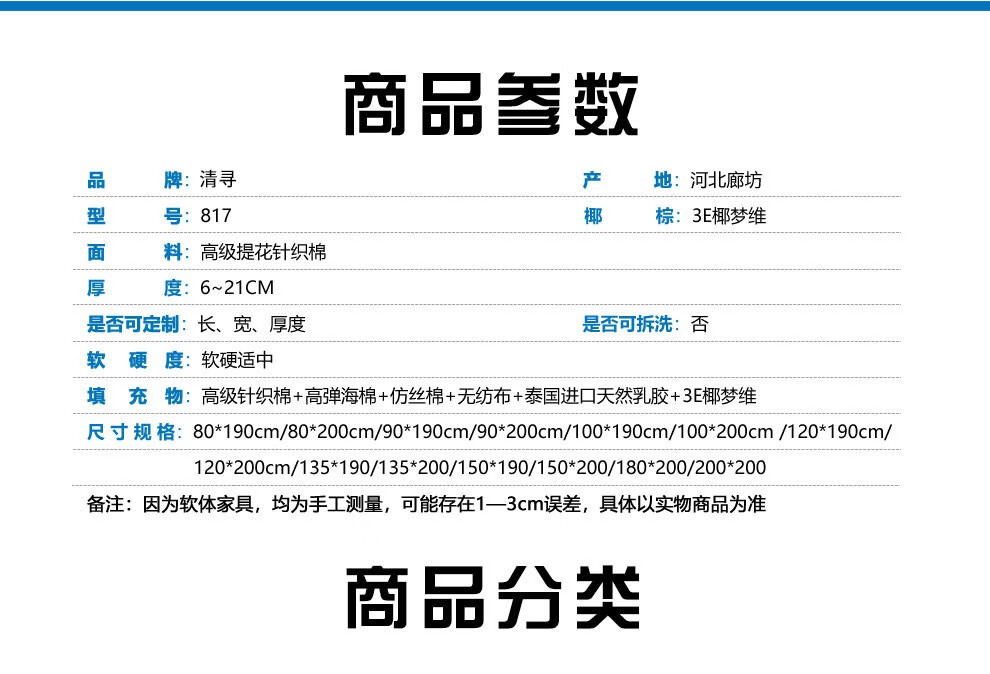Screen dimensions: 990x674
Task: Click the thickness value 6~21CM
Action: click(x=237, y=288)
